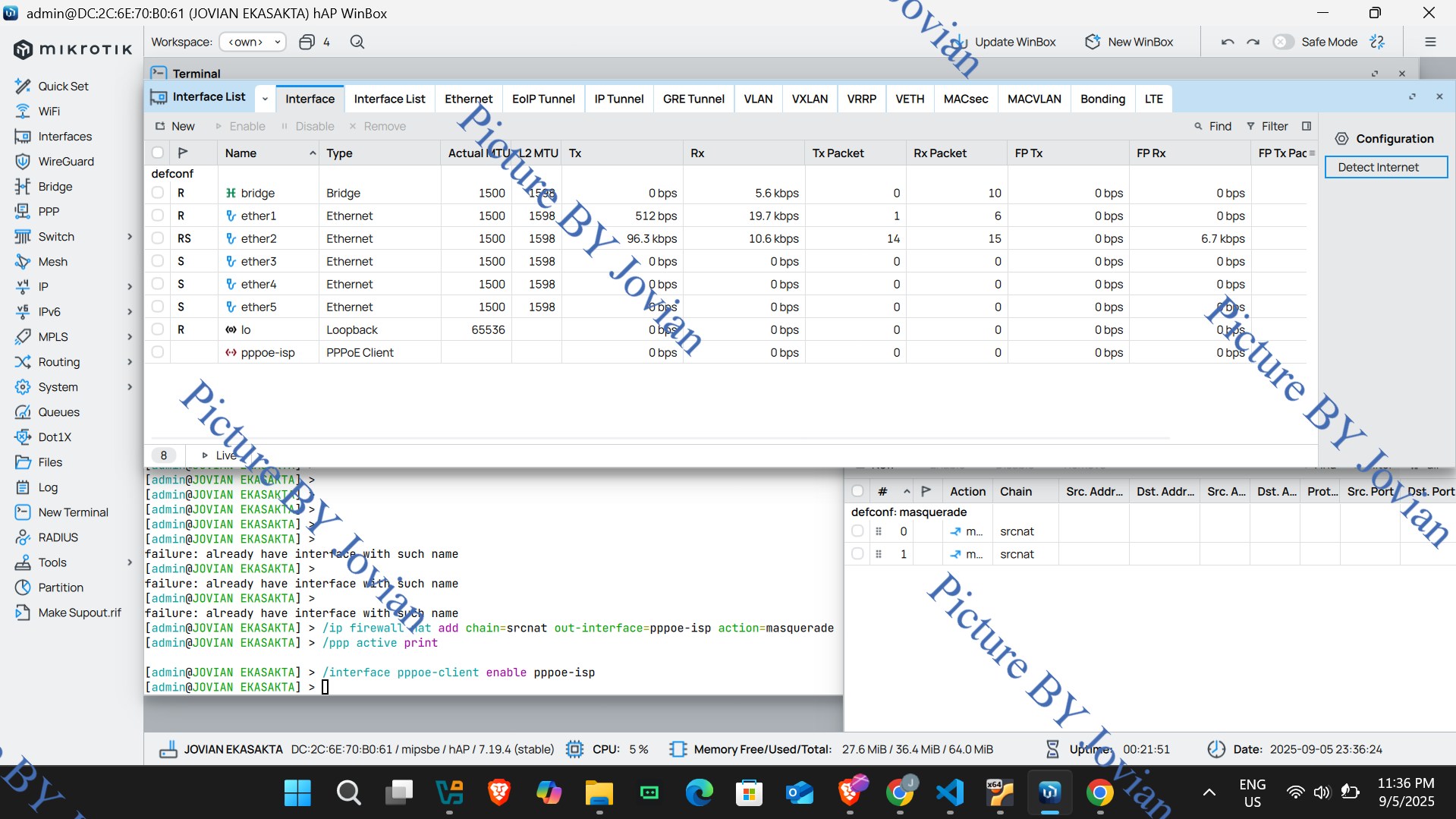This screenshot has height=819, width=1456.
Task: Open the Workspace dropdown
Action: (x=253, y=42)
